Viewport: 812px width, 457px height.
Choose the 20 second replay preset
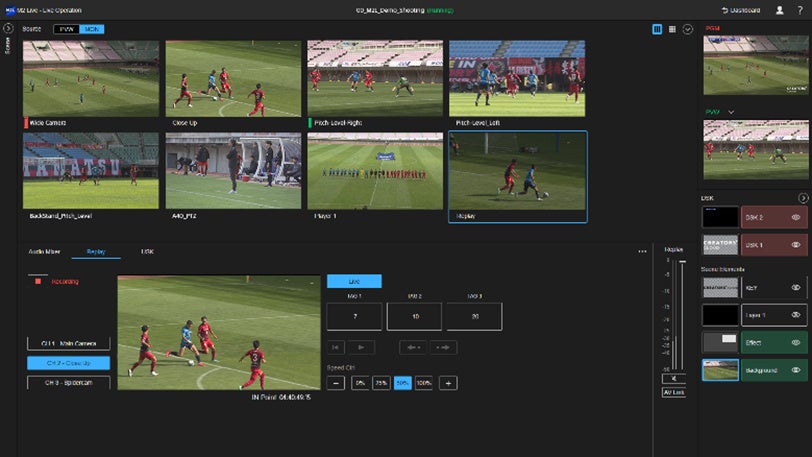point(474,316)
